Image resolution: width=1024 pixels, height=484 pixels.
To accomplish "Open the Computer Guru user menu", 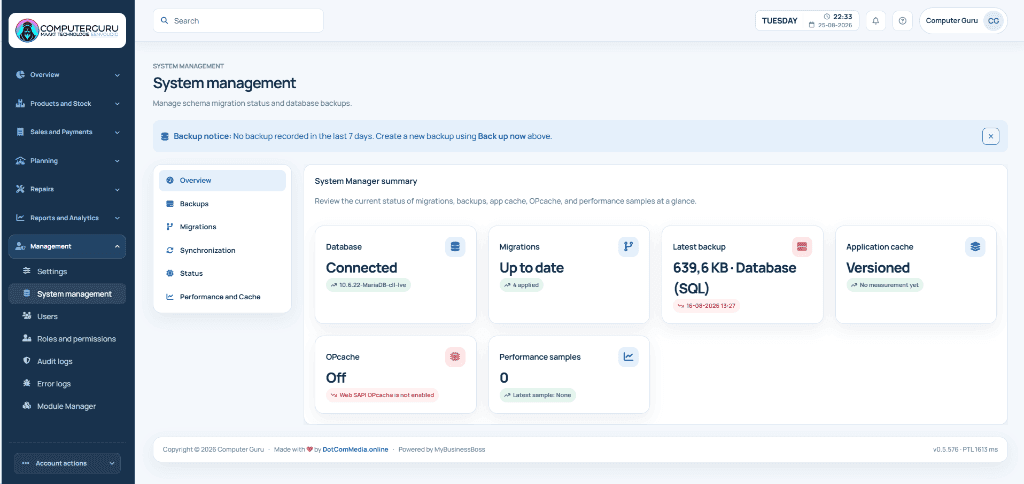I will 963,21.
